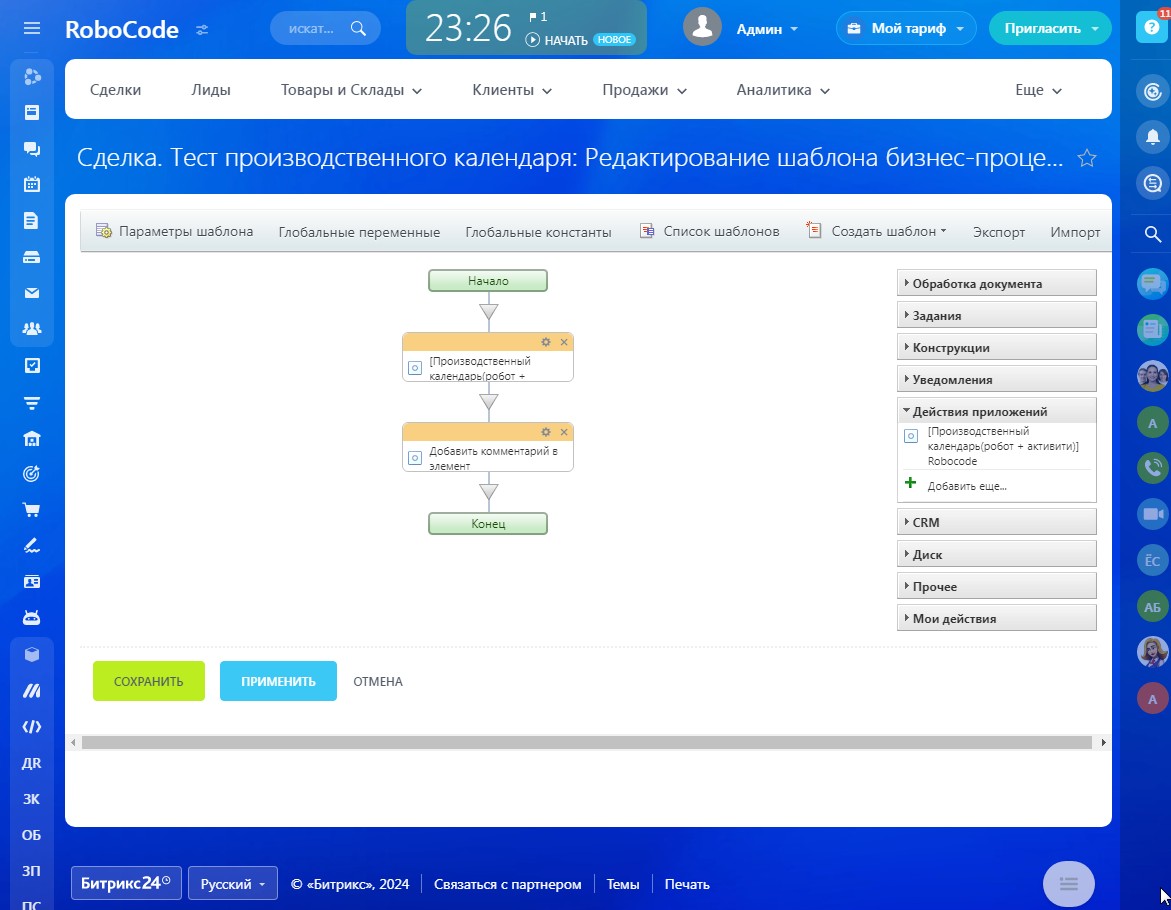
Task: Open the CRM funnel icon in left sidebar
Action: coord(31,403)
